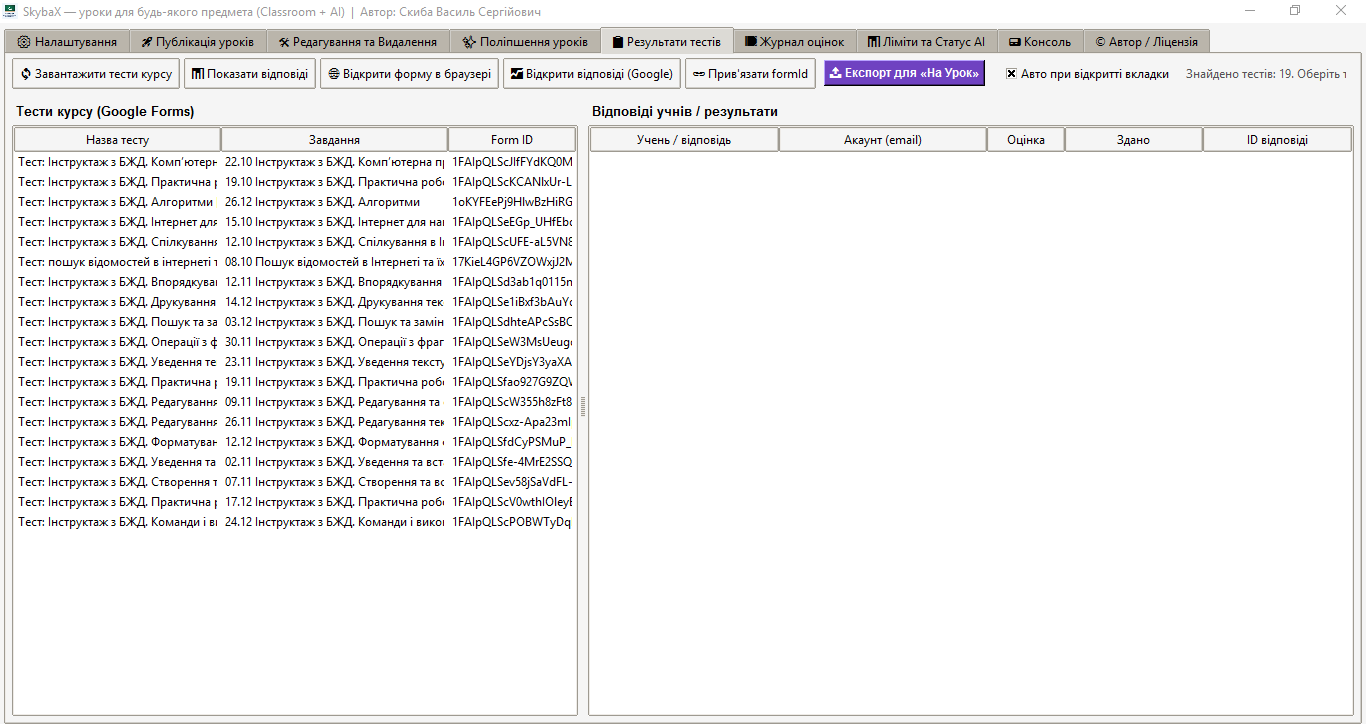Select the 08.10 Пошук відомостей в Інтернеті row
The width and height of the screenshot is (1366, 724).
point(295,262)
